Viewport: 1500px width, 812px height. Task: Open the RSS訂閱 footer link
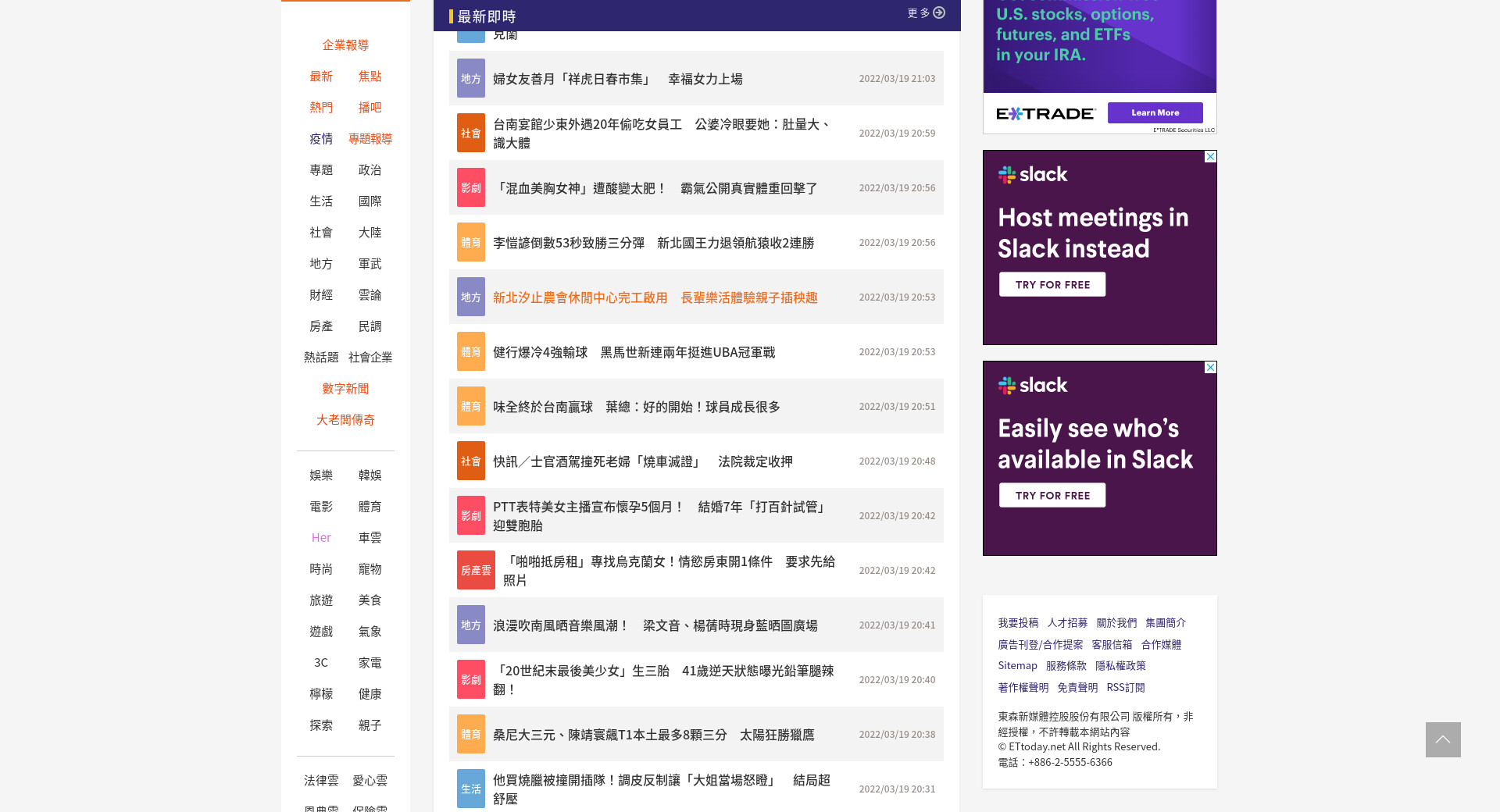click(x=1125, y=687)
